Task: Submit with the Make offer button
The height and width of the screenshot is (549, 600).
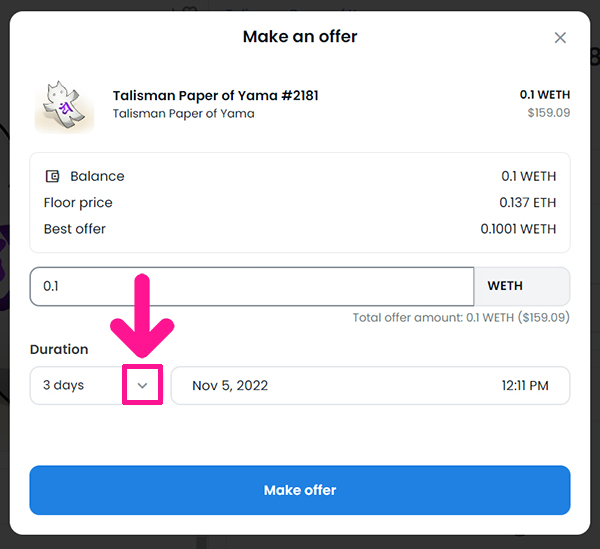Action: (300, 490)
